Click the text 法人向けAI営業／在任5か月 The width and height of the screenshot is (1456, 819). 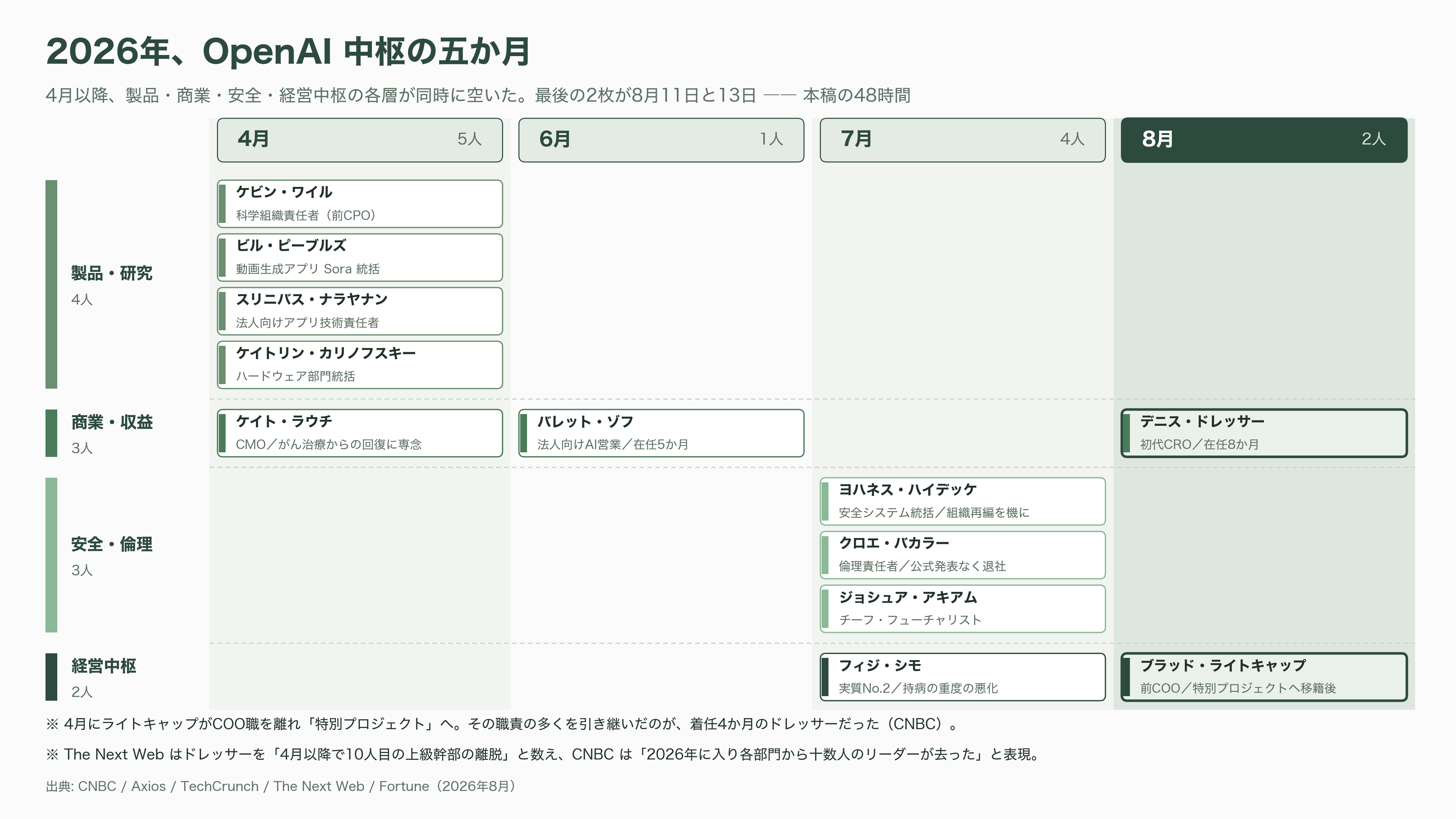pyautogui.click(x=613, y=445)
